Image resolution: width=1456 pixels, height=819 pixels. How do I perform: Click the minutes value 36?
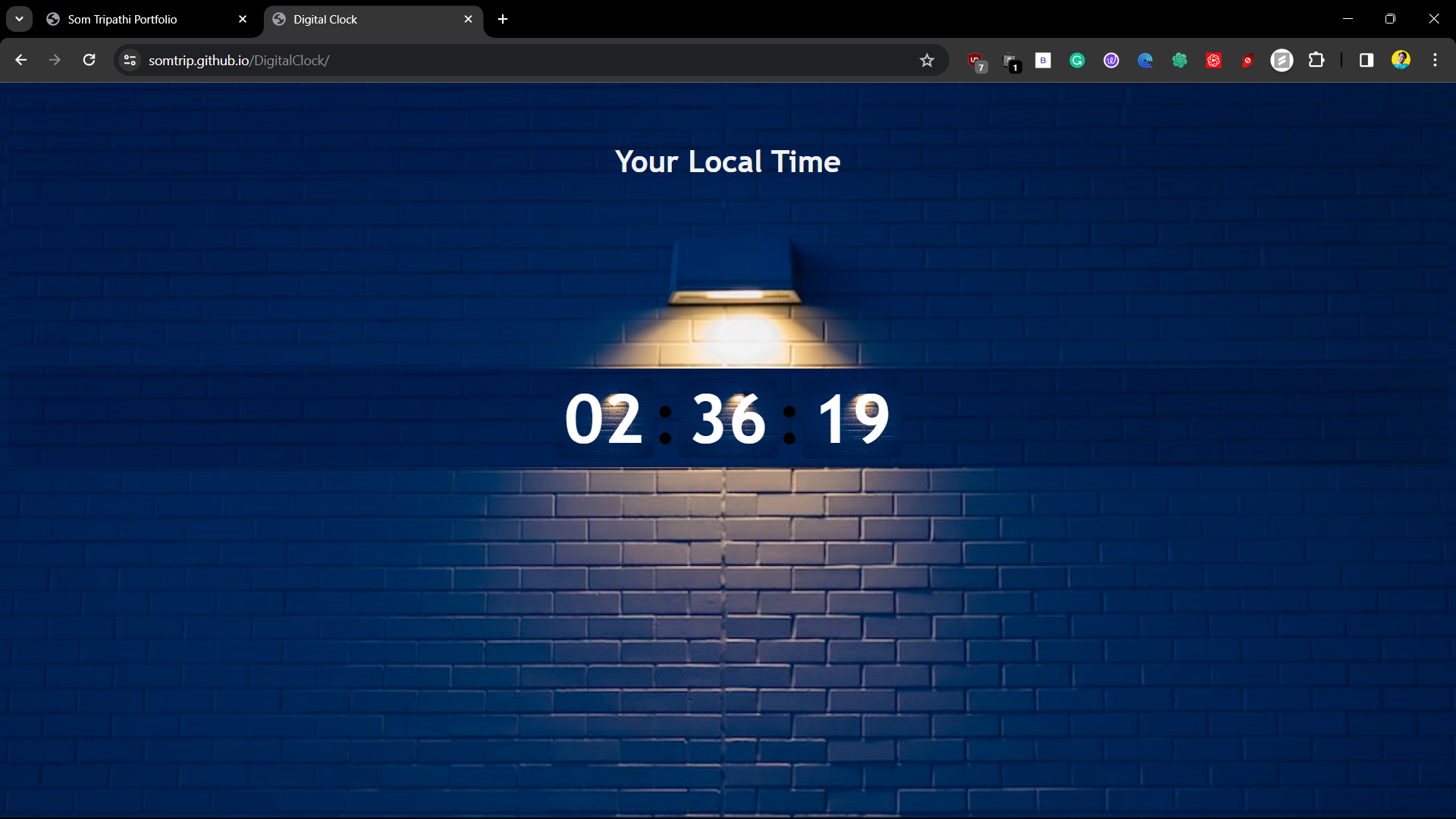(728, 419)
